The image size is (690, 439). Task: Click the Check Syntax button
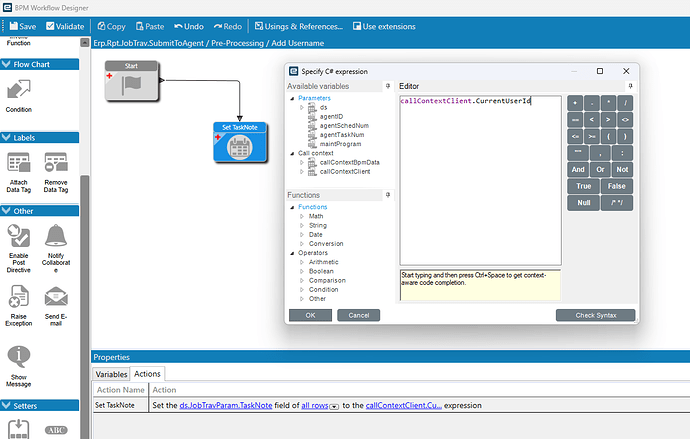pyautogui.click(x=595, y=315)
